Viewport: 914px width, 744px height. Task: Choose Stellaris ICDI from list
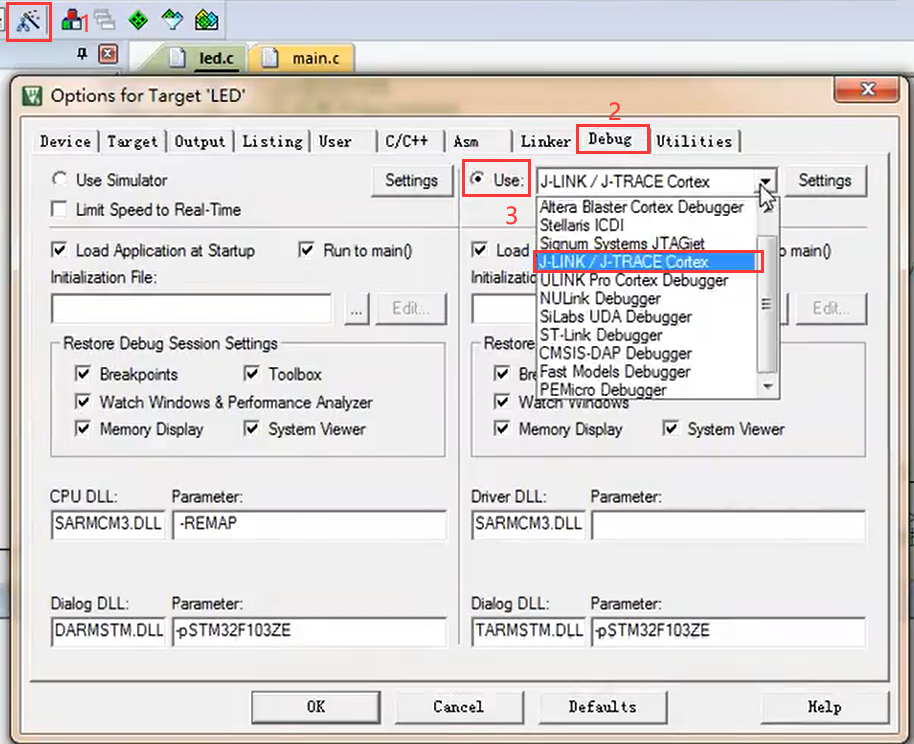[647, 225]
